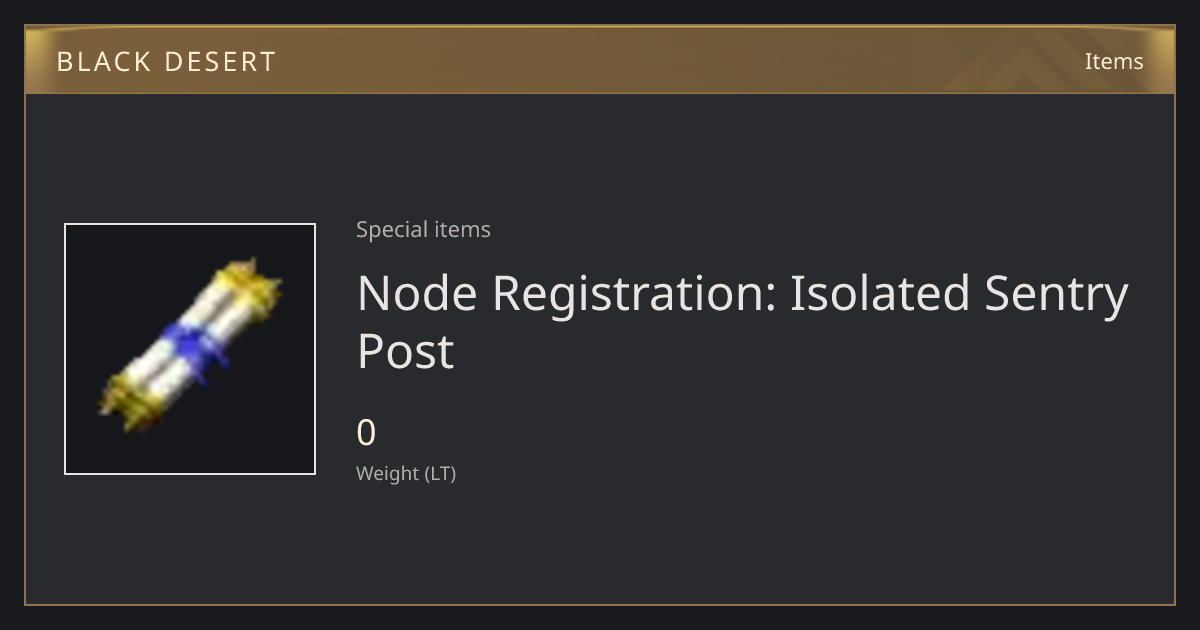Click the words Isolated Sentry in the title
Screen dimensions: 1200x630
[959, 294]
